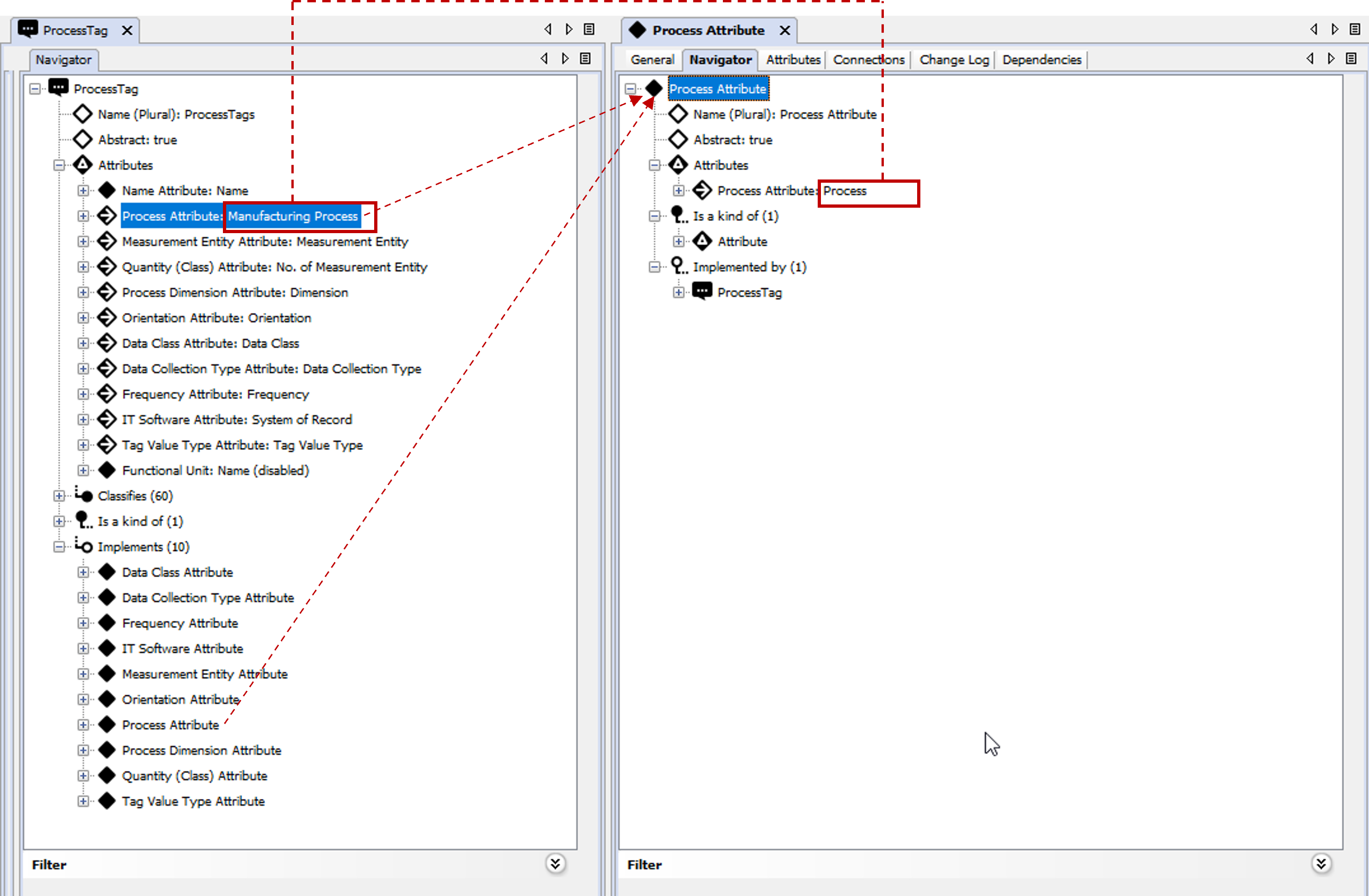Switch to the Change Log tab
Viewport: 1369px width, 896px height.
click(954, 60)
